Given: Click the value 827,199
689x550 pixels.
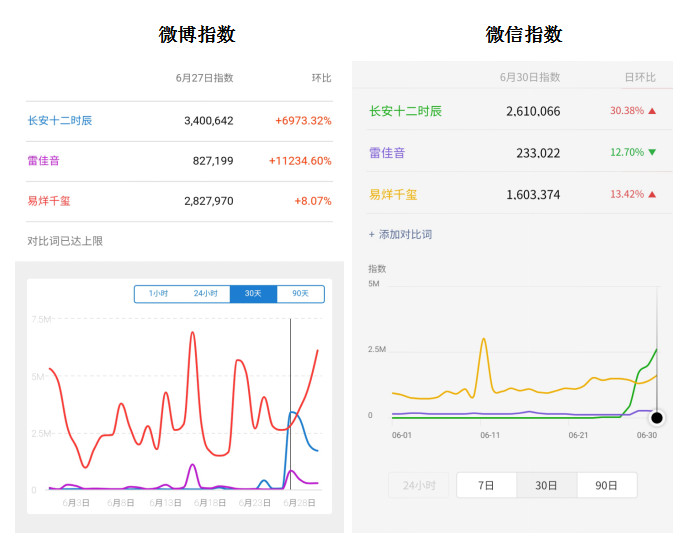Looking at the screenshot, I should 213,161.
